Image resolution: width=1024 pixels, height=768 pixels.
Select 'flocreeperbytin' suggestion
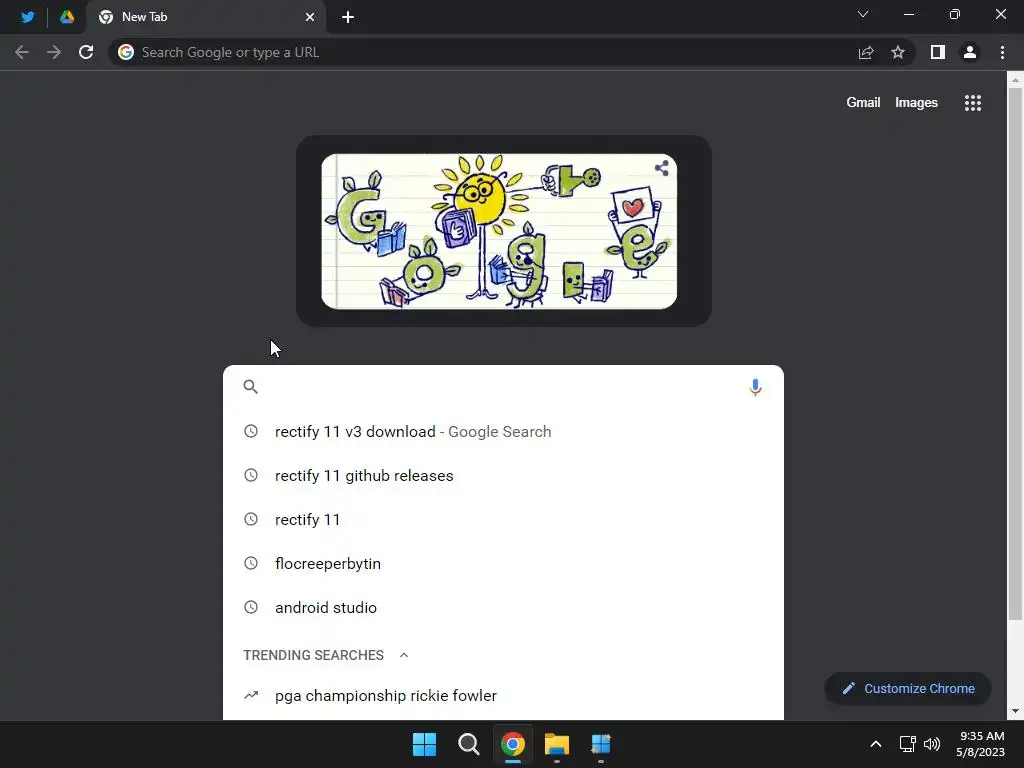coord(503,563)
